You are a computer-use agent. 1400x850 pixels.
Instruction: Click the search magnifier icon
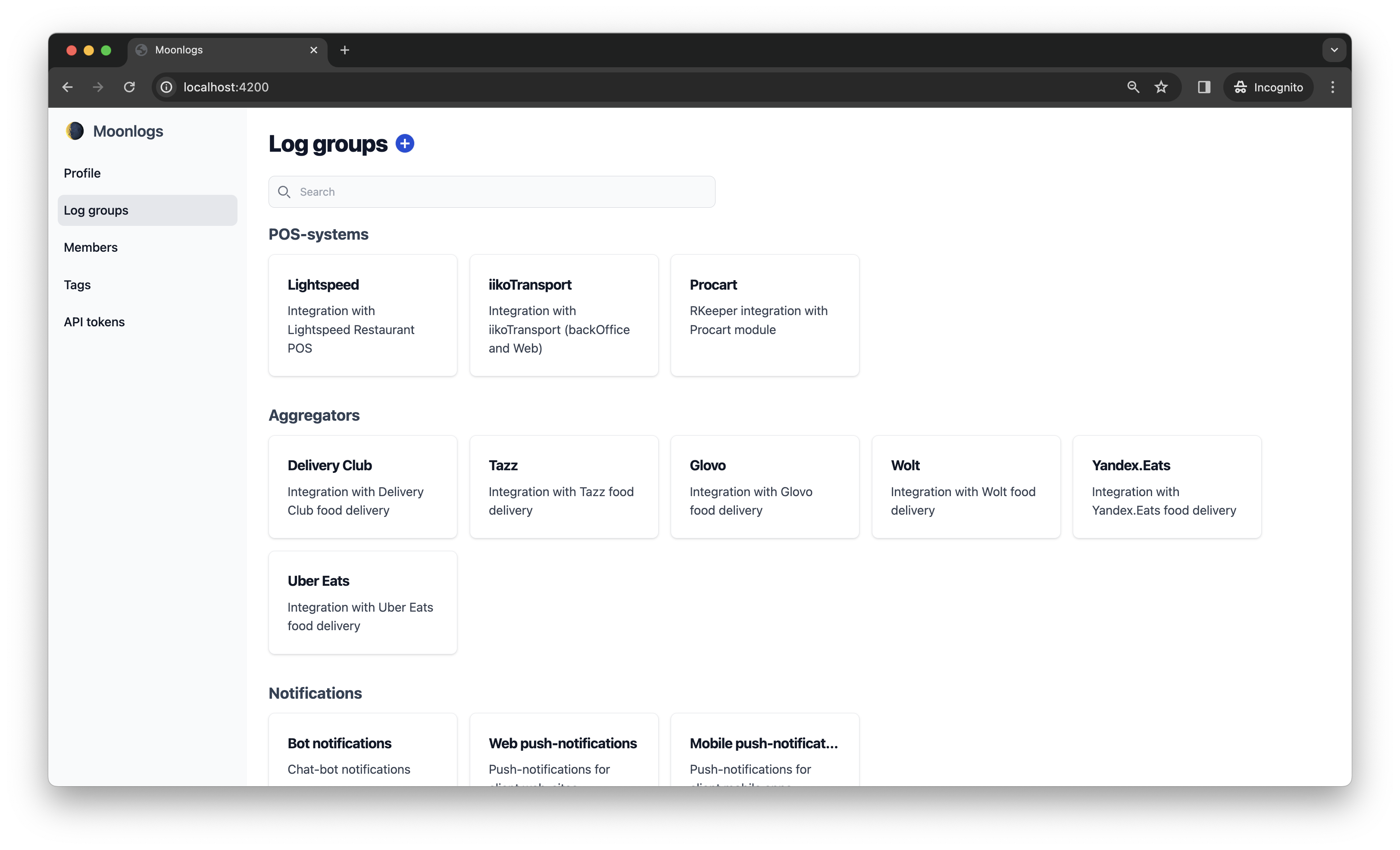284,192
